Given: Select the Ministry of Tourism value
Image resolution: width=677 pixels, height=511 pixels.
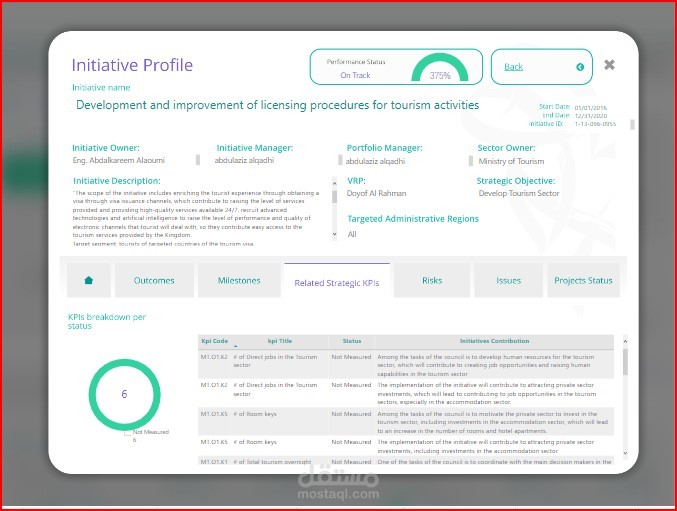Looking at the screenshot, I should [511, 161].
